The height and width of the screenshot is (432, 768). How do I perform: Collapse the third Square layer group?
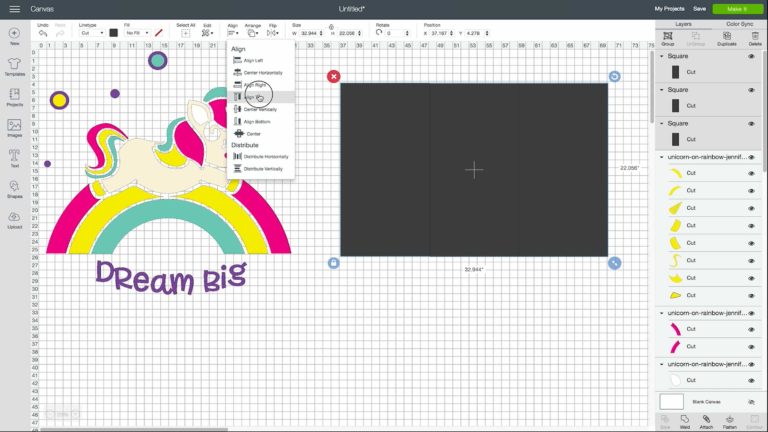[x=662, y=124]
